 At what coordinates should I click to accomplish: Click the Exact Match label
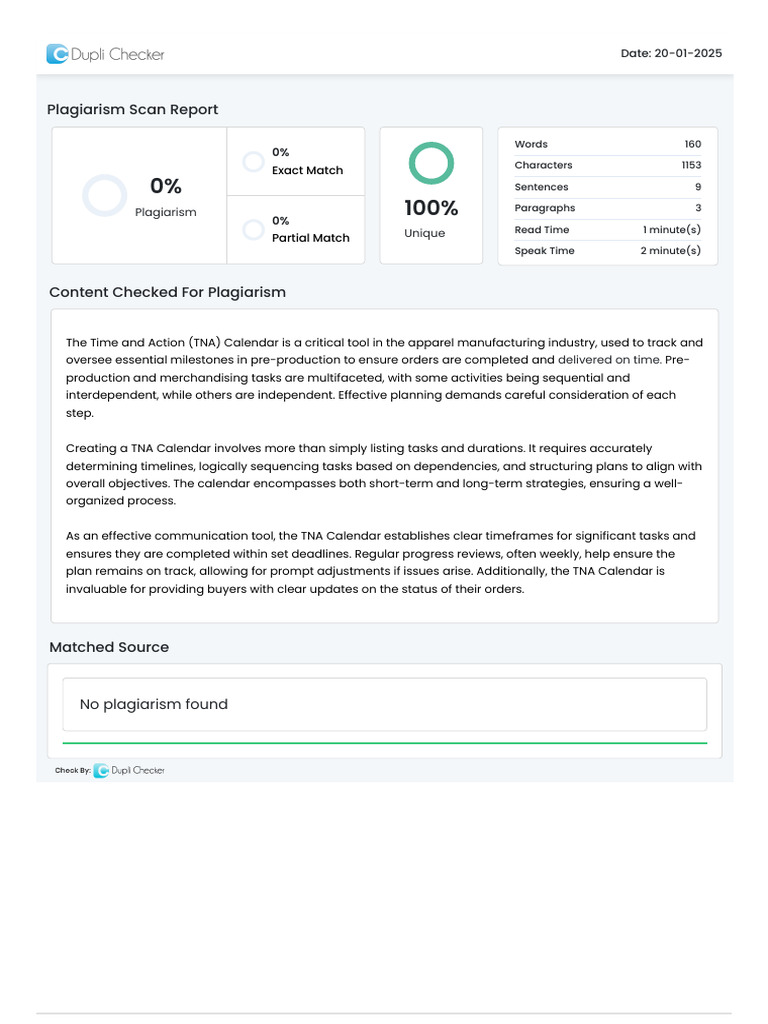tap(308, 170)
